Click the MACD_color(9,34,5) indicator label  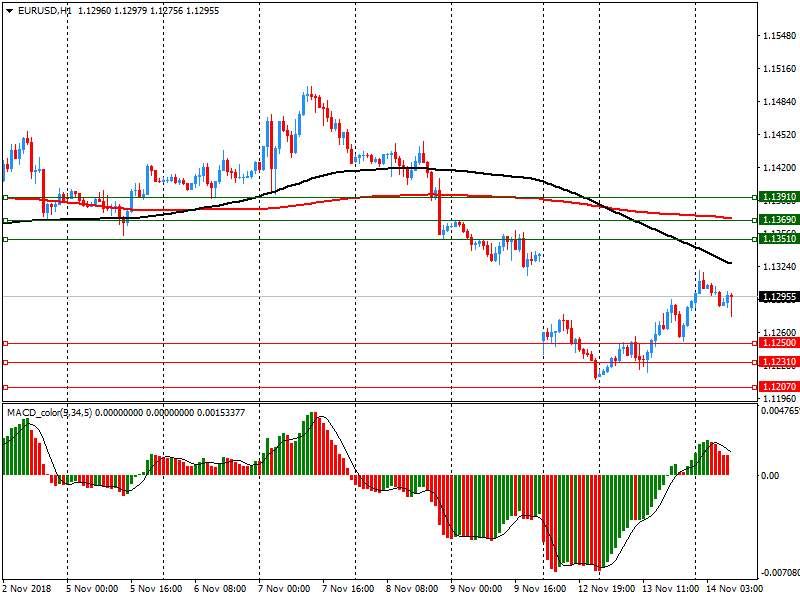49,412
